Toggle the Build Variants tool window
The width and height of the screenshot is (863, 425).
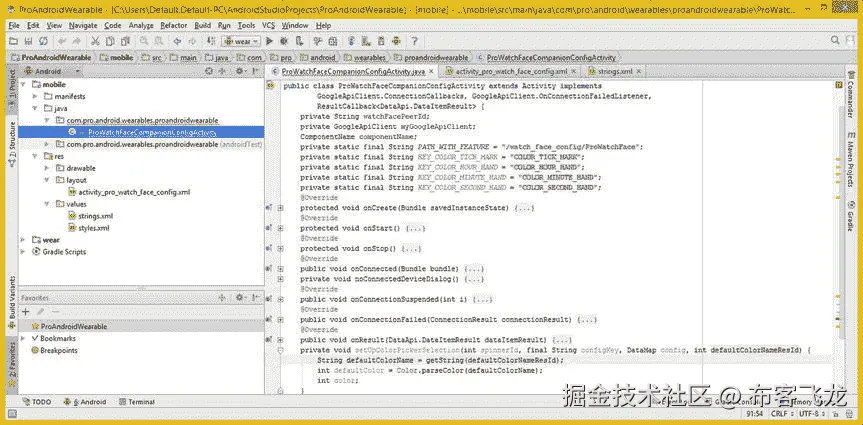tap(12, 303)
